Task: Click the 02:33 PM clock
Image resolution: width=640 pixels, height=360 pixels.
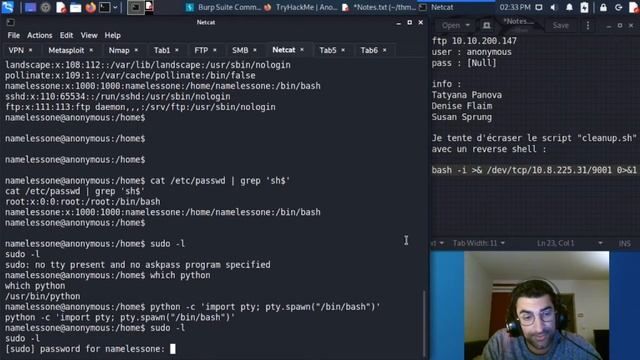Action: (x=515, y=7)
